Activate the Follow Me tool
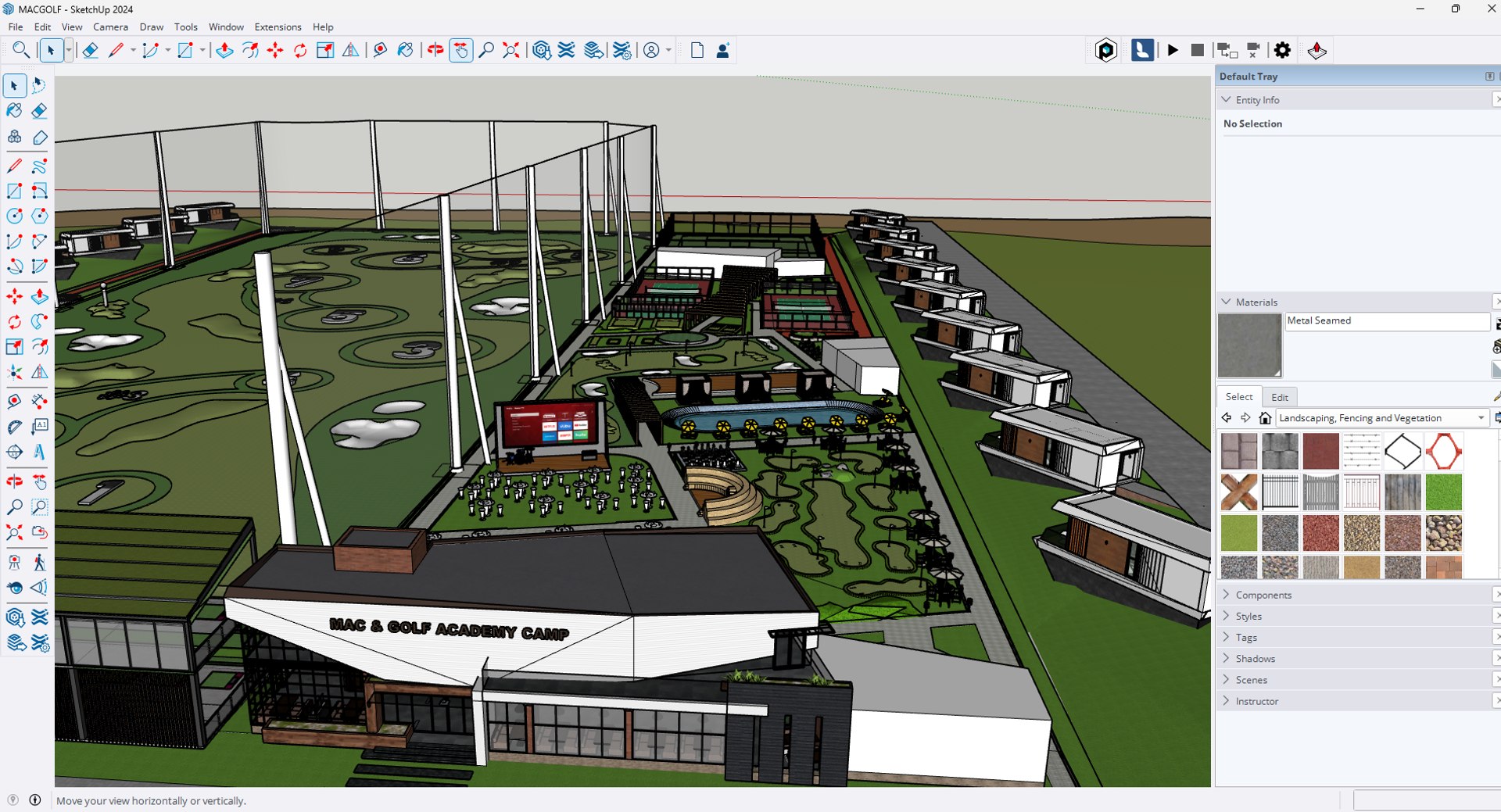1501x812 pixels. [39, 321]
